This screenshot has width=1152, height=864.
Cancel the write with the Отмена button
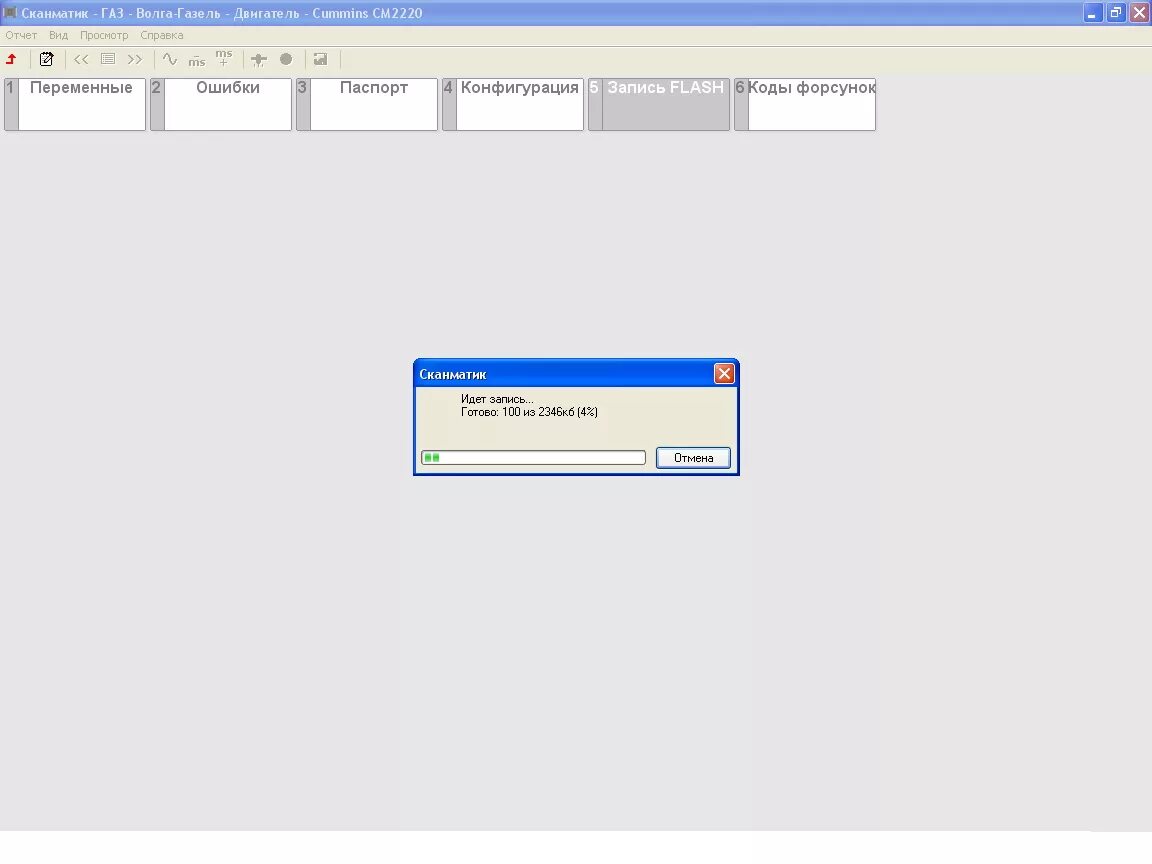(x=693, y=458)
